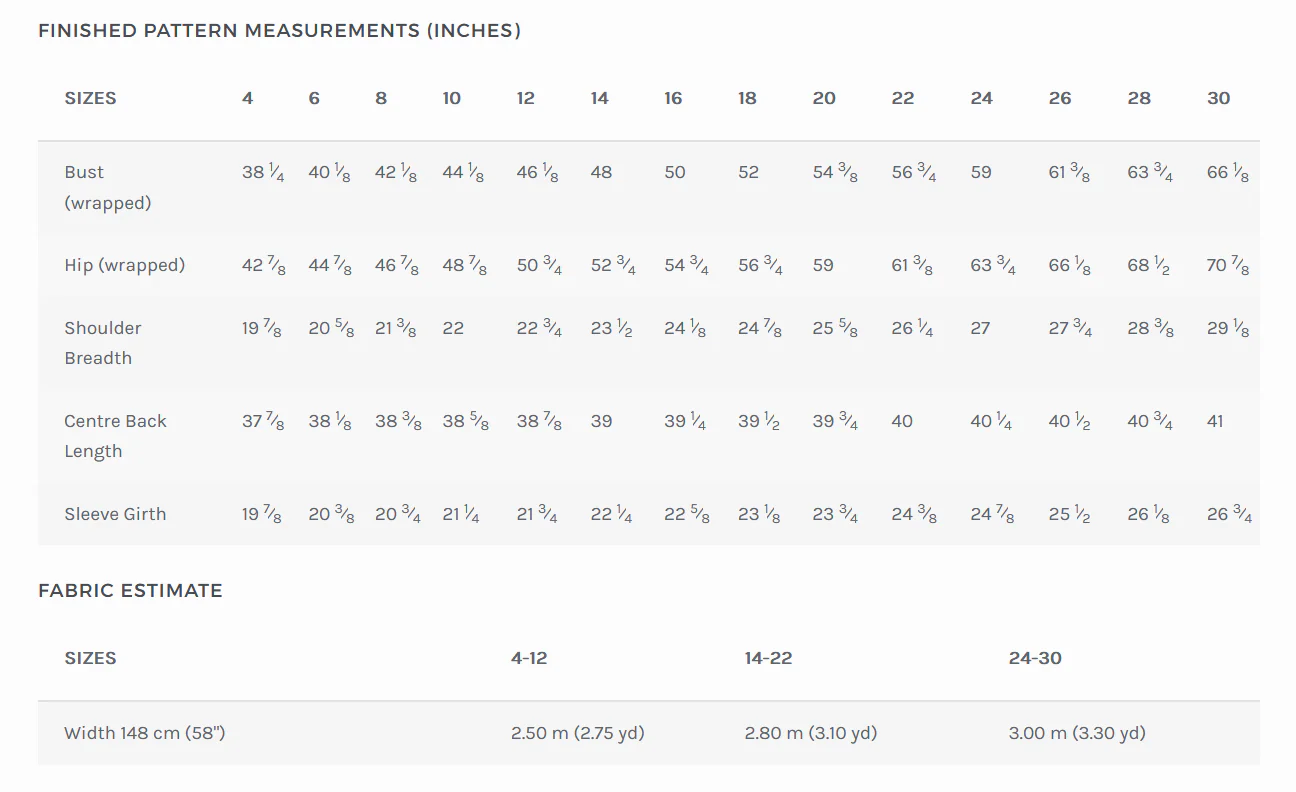Click the Hip (wrapped) row label
Screen dimensions: 1296x792
125,265
